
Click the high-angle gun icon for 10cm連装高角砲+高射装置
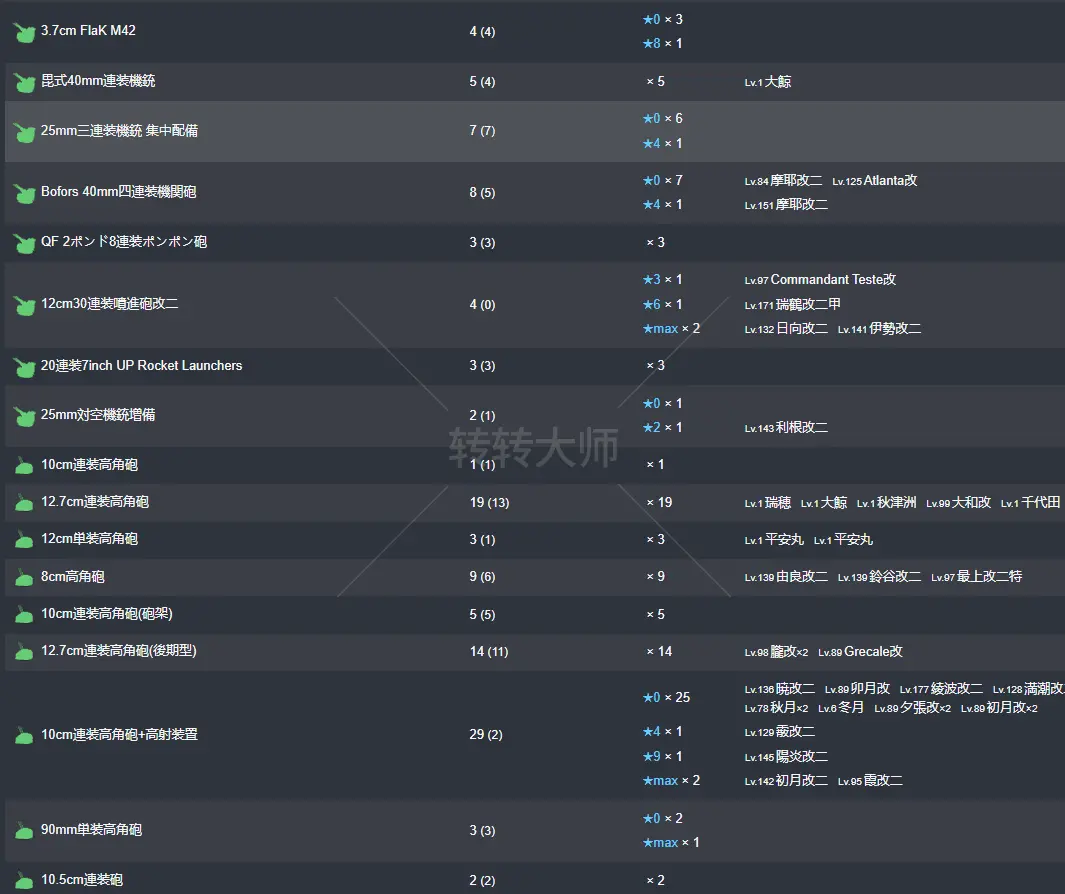[x=24, y=736]
